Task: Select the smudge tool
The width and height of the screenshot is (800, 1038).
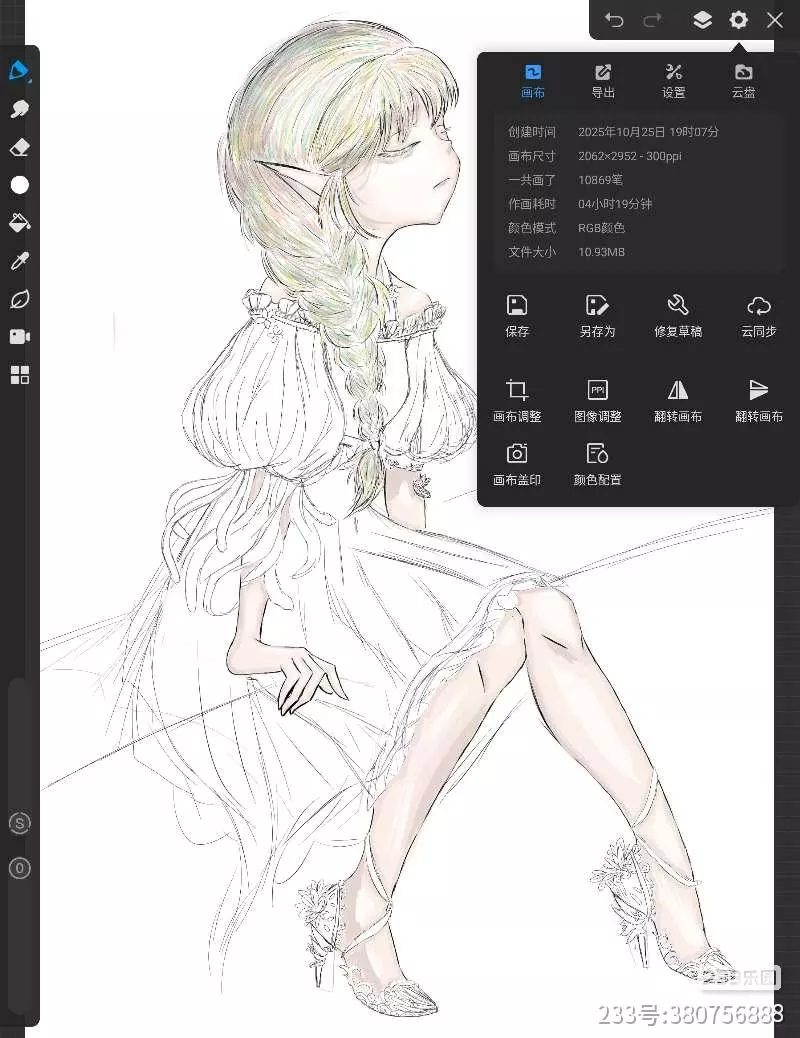Action: (19, 109)
